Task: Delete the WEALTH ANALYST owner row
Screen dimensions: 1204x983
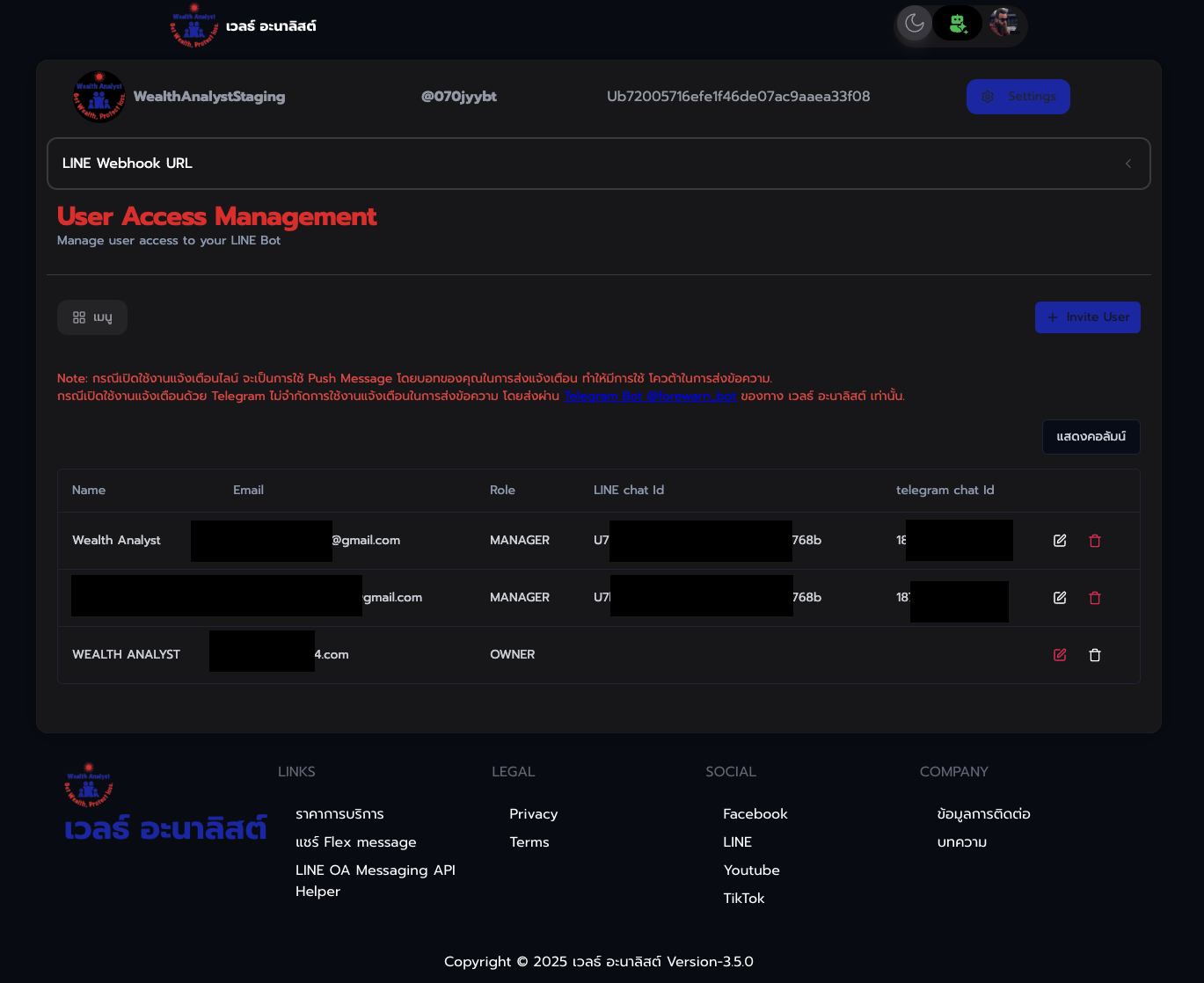Action: tap(1095, 655)
